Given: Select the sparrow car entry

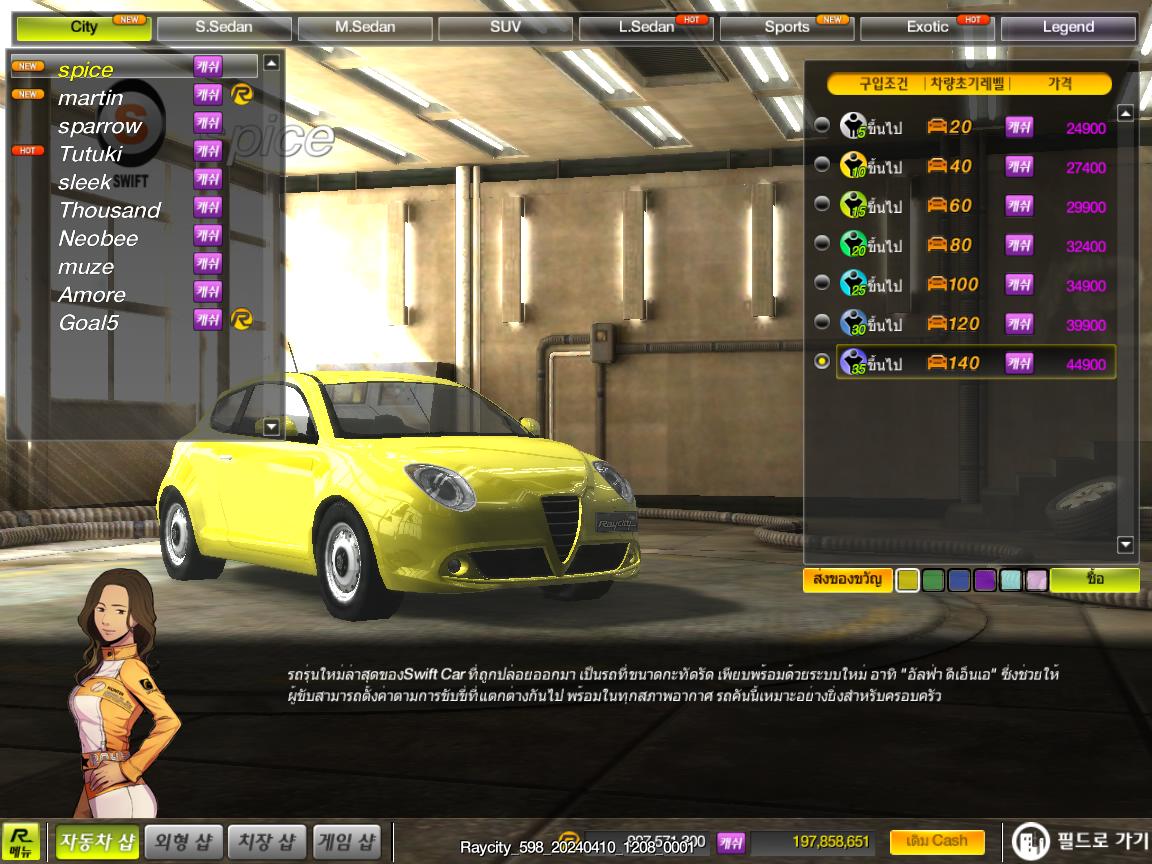Looking at the screenshot, I should point(99,126).
